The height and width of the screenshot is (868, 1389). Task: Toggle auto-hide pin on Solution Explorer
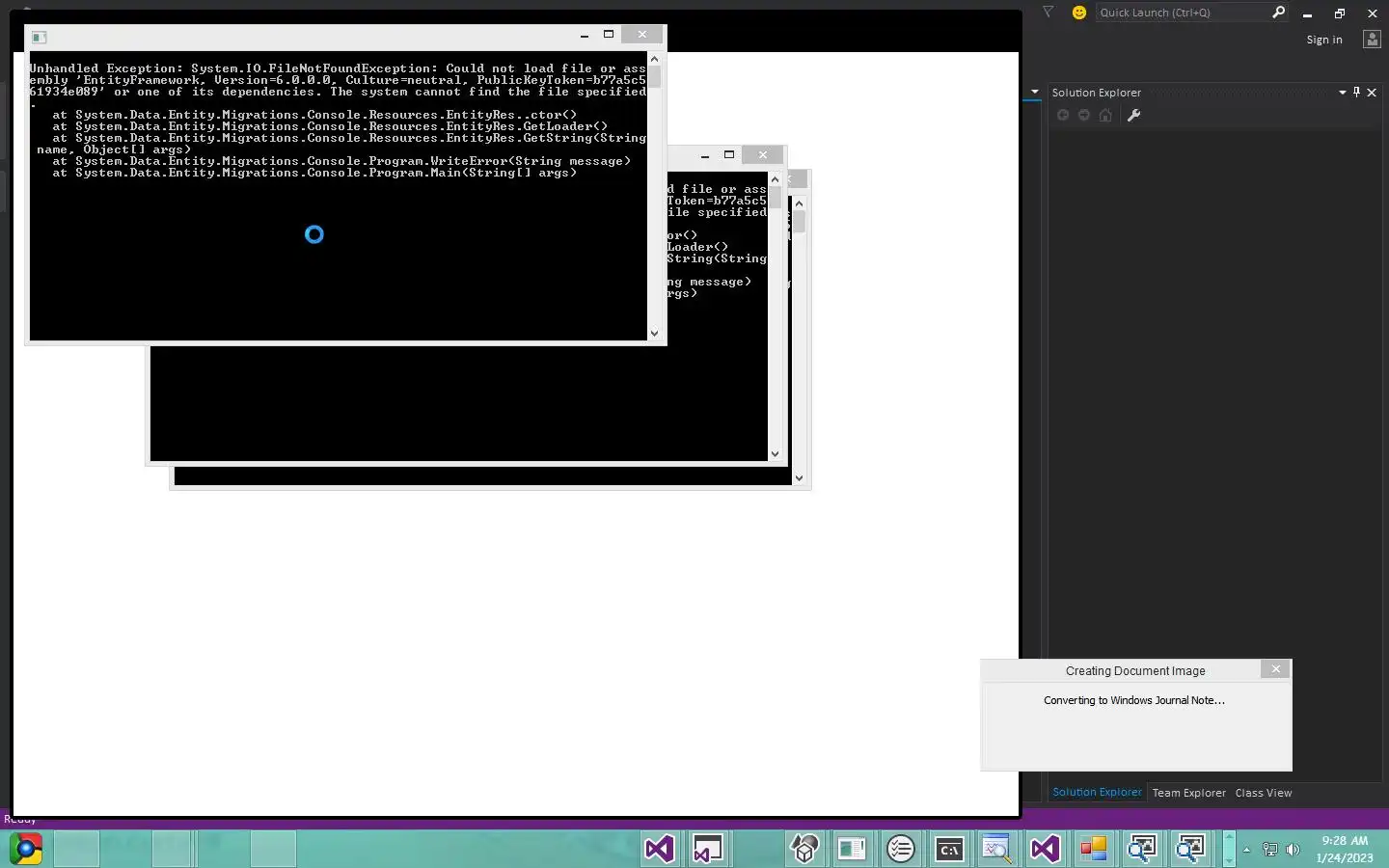pyautogui.click(x=1356, y=93)
